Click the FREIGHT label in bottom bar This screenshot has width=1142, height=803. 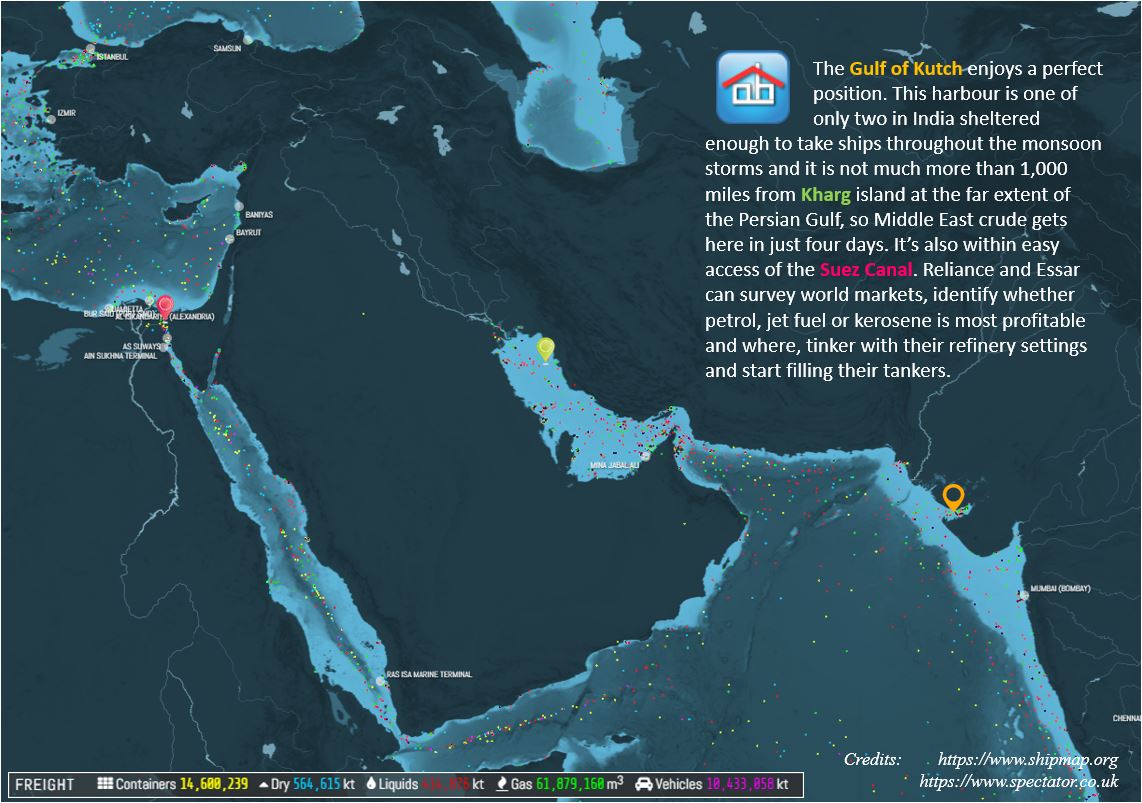pyautogui.click(x=45, y=785)
